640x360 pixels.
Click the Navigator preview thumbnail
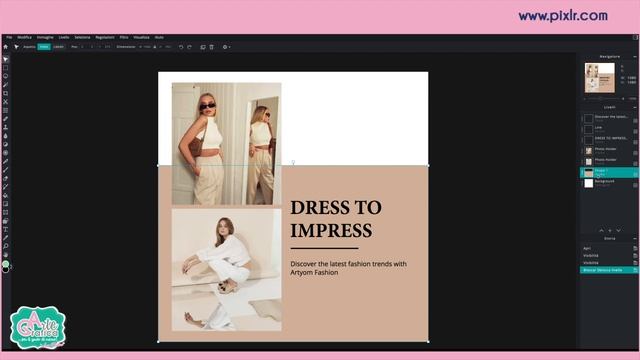point(600,78)
